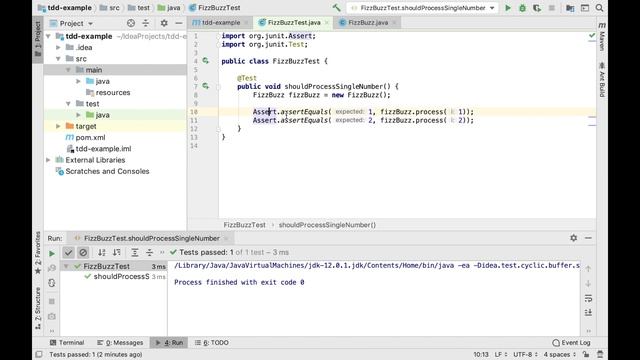The height and width of the screenshot is (360, 640).
Task: Toggle tool window quick access in bottom-left corner
Action: [x=39, y=354]
